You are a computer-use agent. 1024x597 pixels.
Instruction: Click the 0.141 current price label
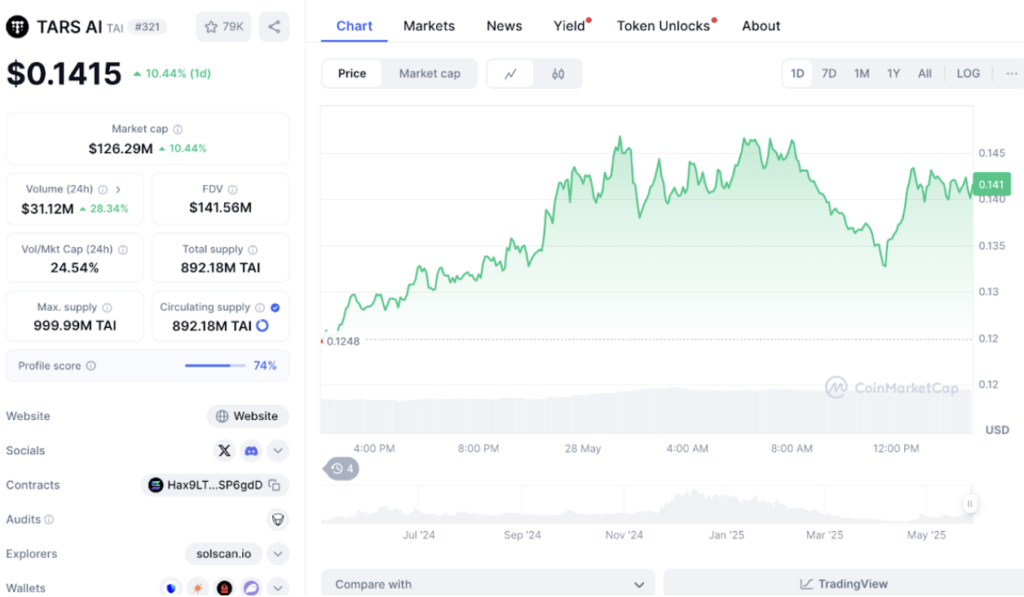coord(991,185)
